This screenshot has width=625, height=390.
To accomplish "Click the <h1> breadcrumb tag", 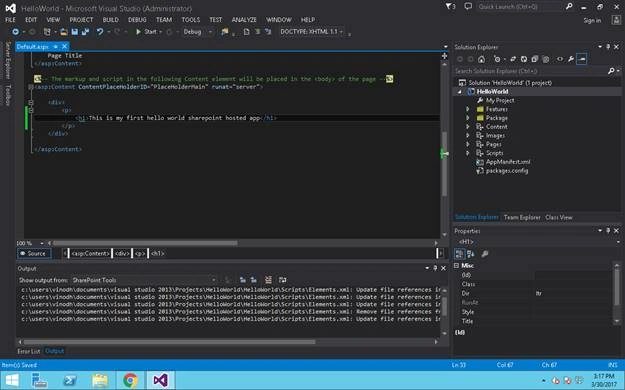I will [158, 253].
